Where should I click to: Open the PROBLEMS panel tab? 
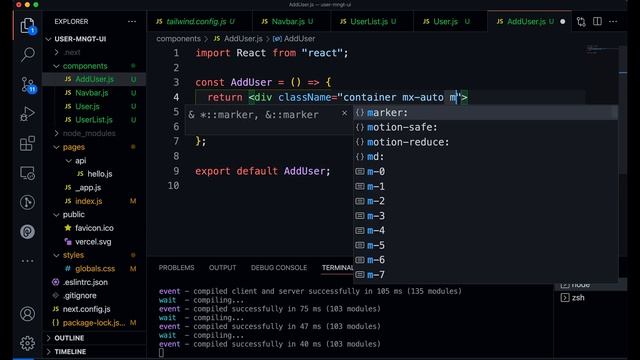pos(176,268)
